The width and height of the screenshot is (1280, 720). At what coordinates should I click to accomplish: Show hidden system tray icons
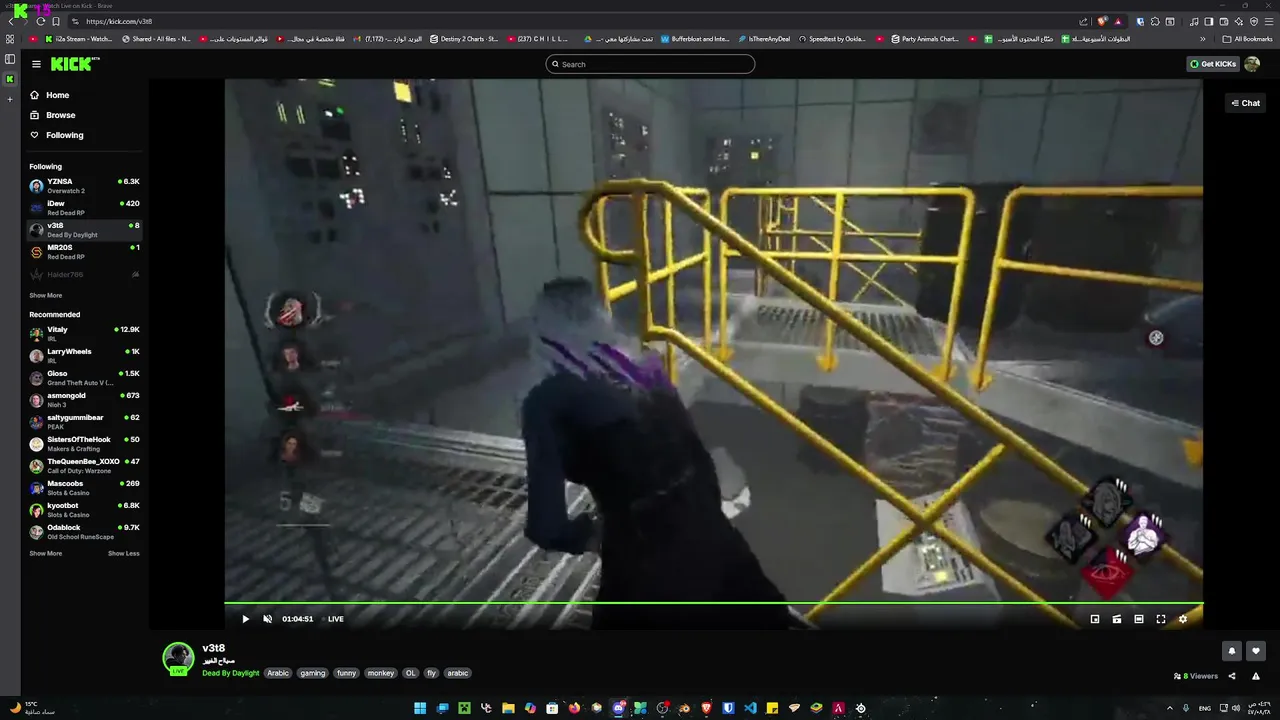click(x=1170, y=708)
